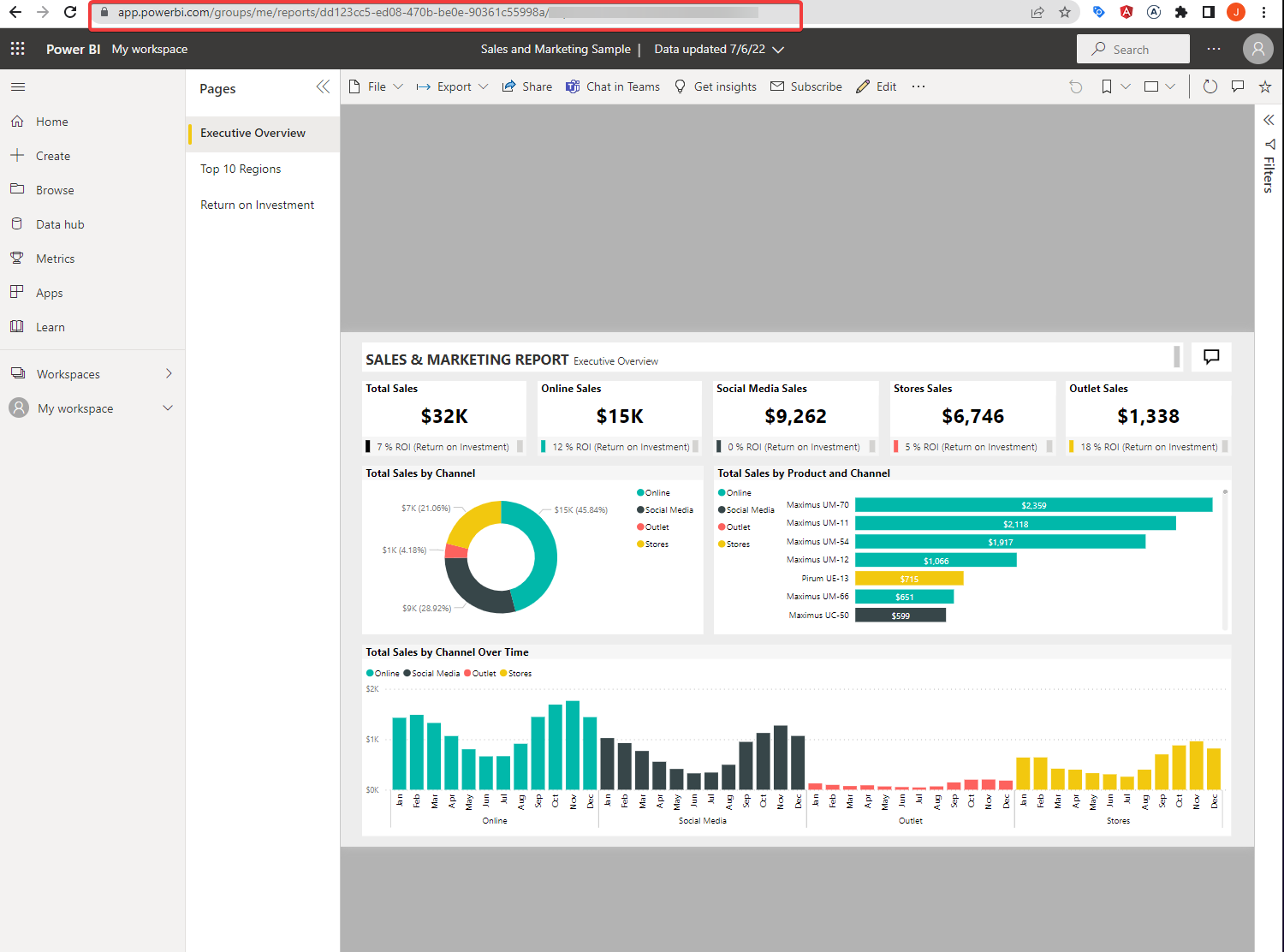The width and height of the screenshot is (1284, 952).
Task: Collapse the Pages pane
Action: pos(323,86)
